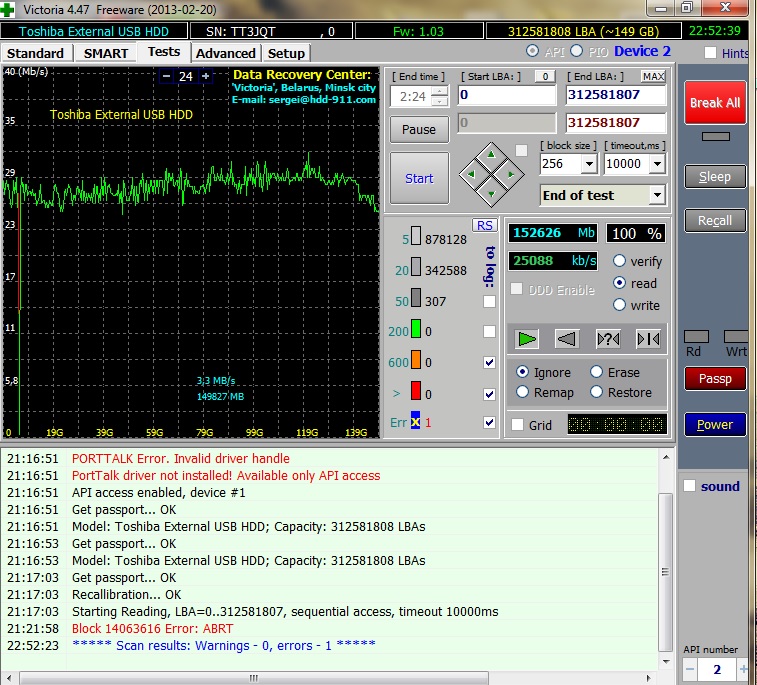Open the End of test dropdown
The image size is (757, 685).
(657, 195)
